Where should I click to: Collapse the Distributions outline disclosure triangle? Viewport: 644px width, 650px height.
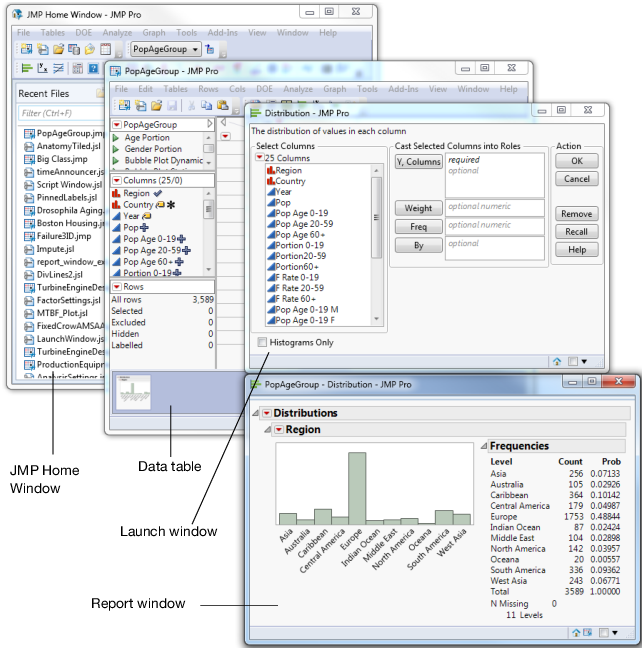[x=256, y=413]
